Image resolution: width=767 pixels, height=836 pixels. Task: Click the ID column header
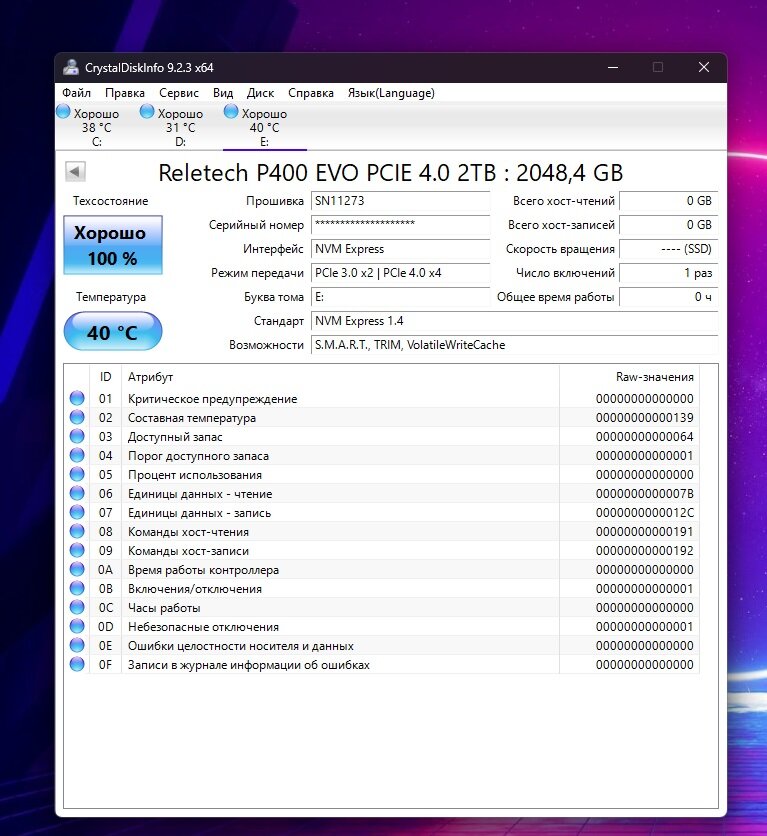pyautogui.click(x=106, y=377)
